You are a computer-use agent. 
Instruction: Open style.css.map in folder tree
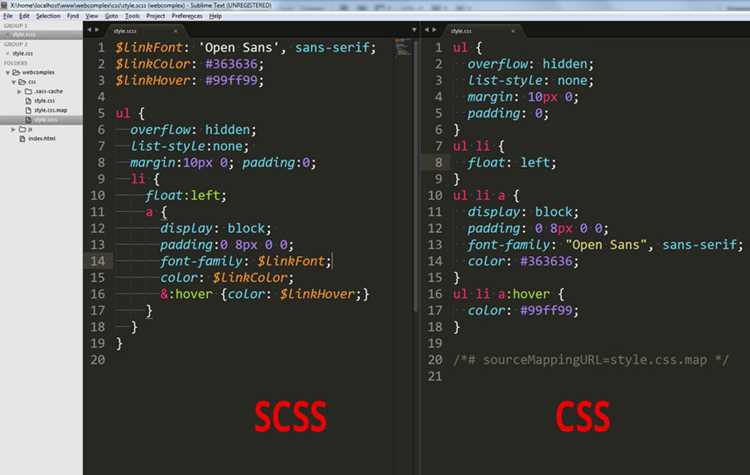51,110
